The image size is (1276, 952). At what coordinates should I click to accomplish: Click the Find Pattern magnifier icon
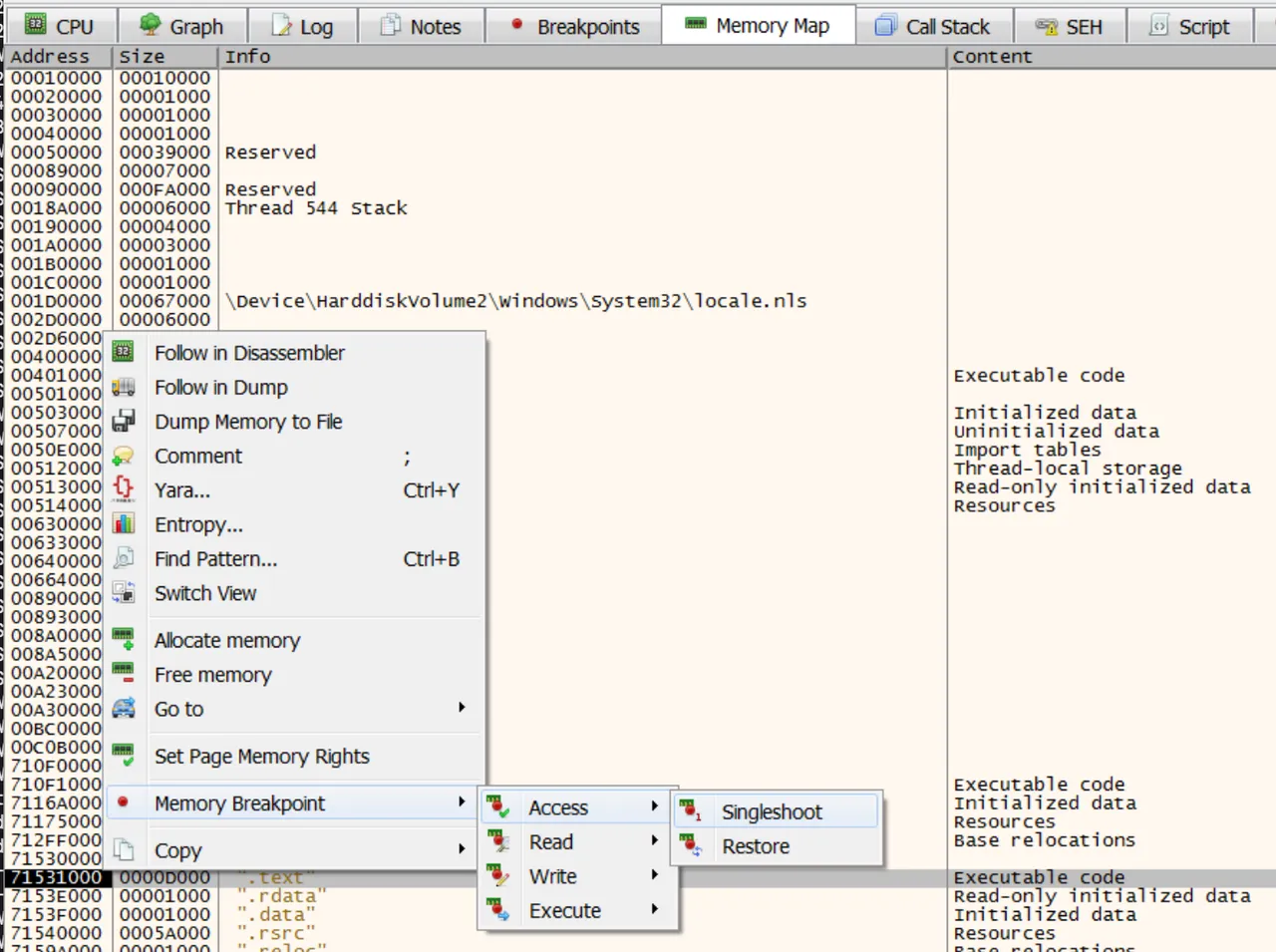pyautogui.click(x=123, y=558)
